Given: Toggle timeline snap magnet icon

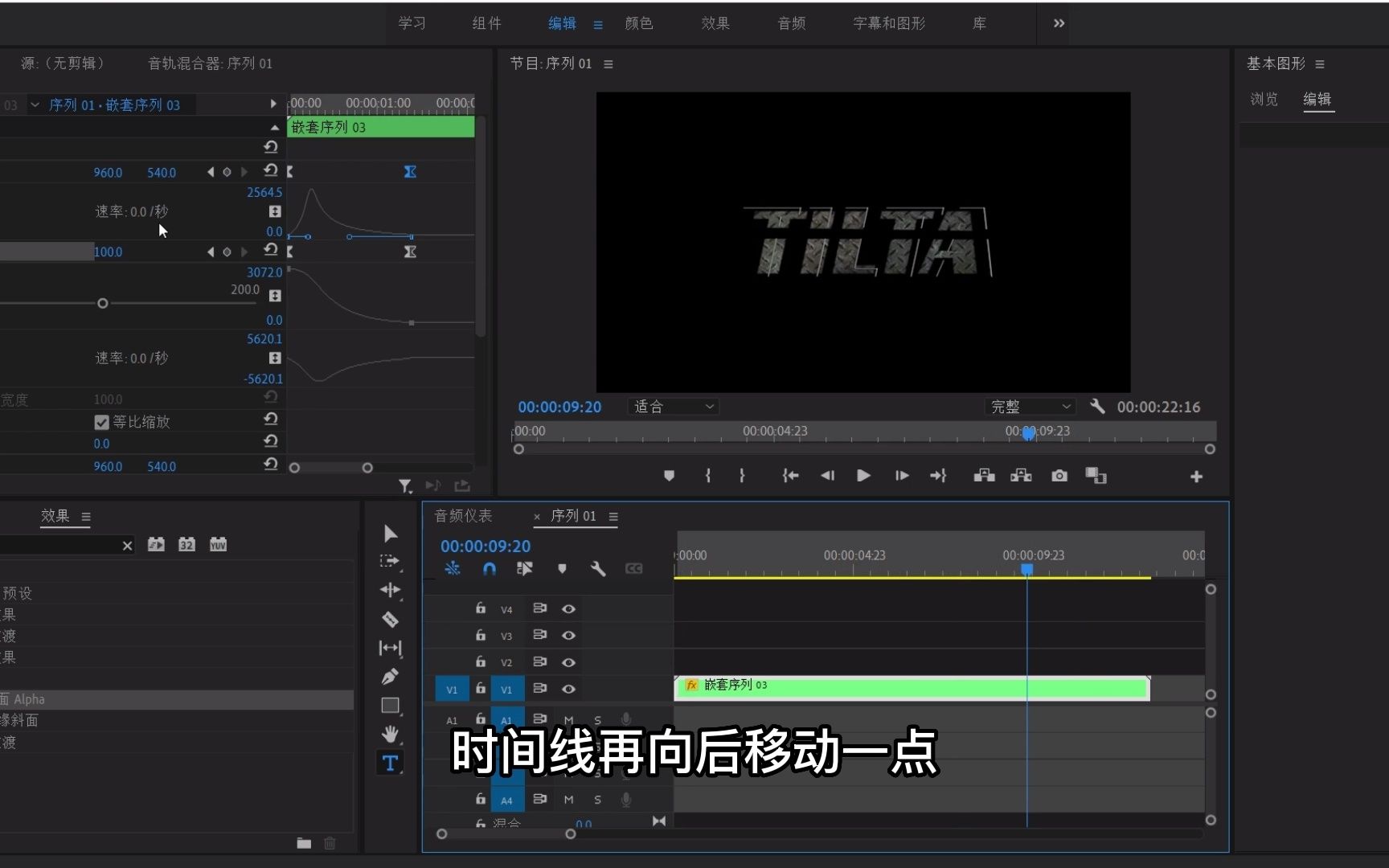Looking at the screenshot, I should pyautogui.click(x=489, y=569).
